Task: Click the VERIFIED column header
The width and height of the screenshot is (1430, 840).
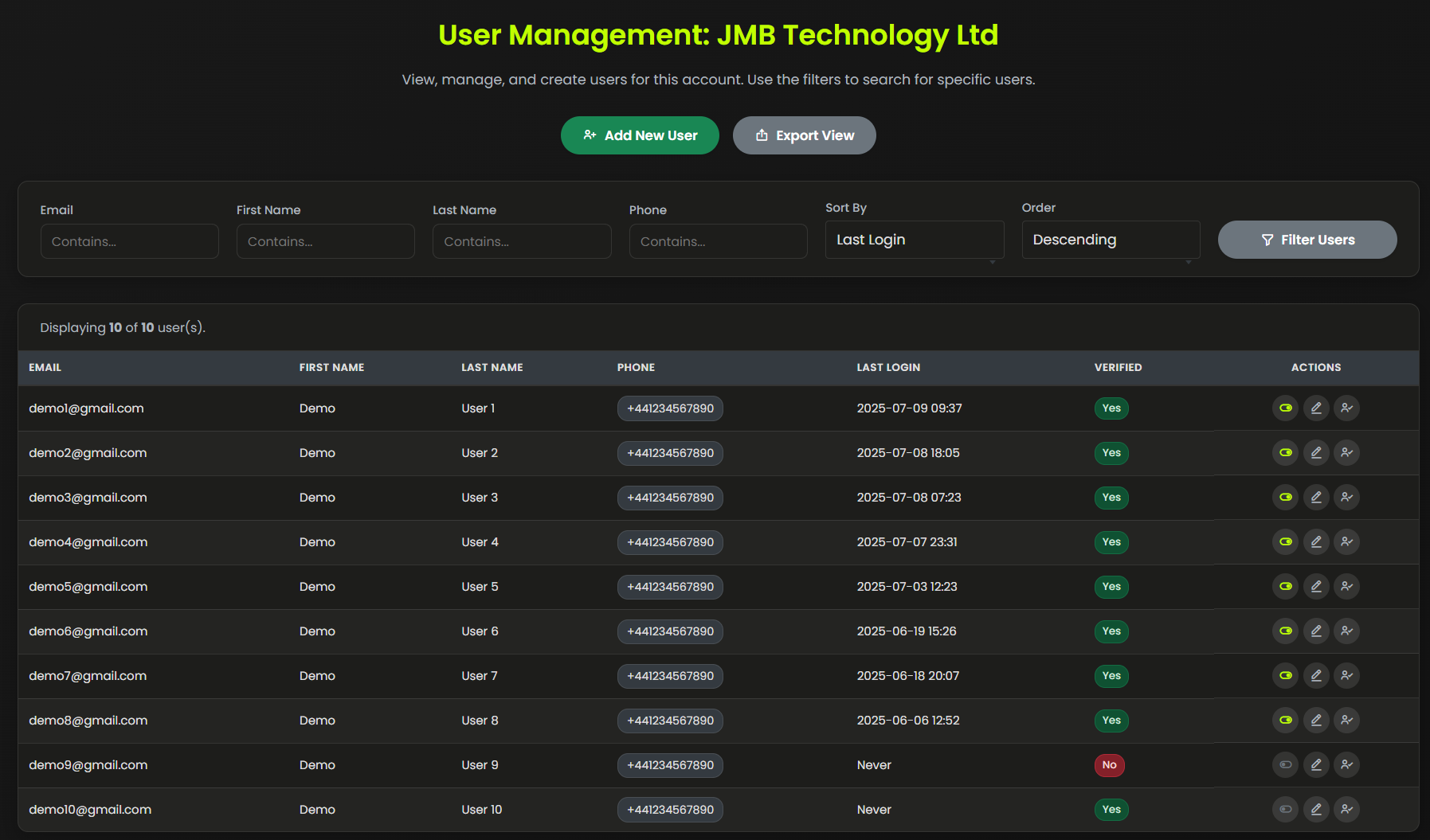Action: coord(1118,368)
